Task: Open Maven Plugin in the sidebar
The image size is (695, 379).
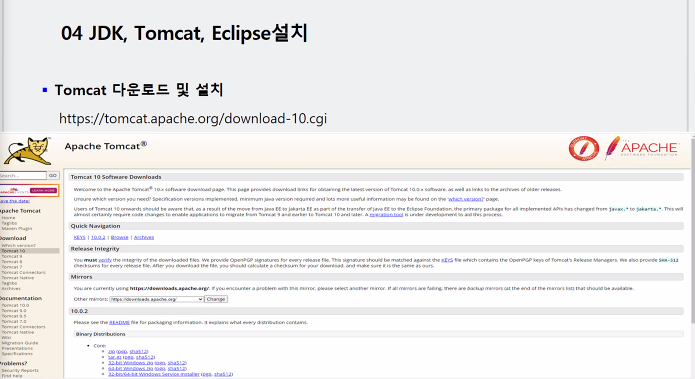Action: (x=17, y=228)
